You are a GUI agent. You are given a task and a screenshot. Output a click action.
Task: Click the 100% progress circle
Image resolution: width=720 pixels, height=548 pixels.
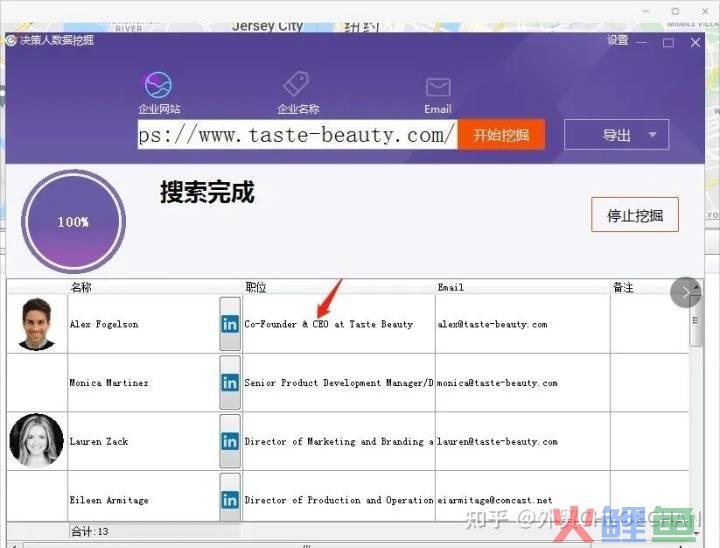point(73,221)
